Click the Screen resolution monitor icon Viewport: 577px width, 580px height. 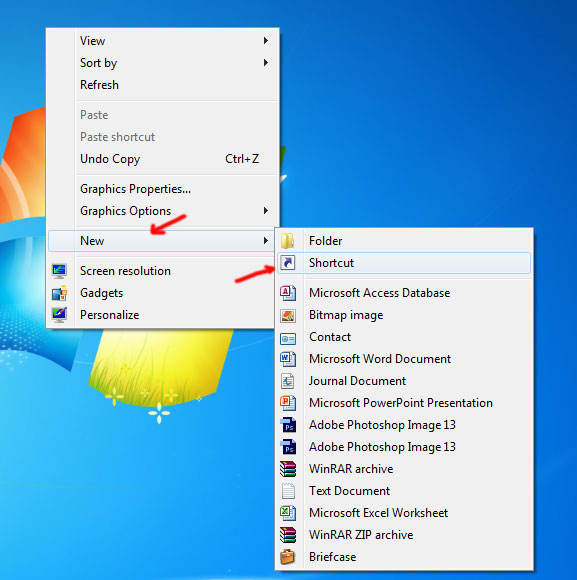click(x=59, y=271)
